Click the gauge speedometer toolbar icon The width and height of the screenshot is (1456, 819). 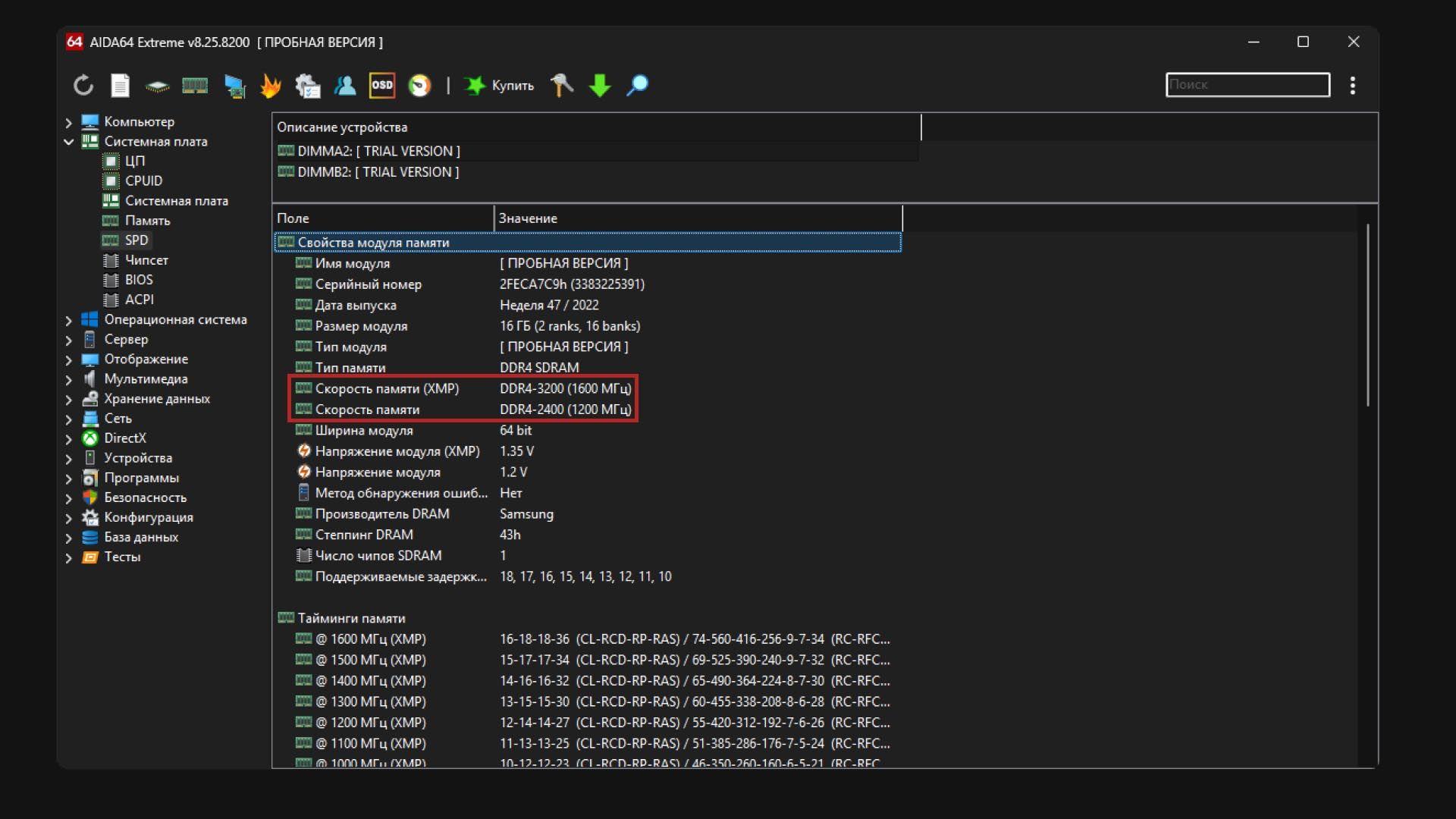419,85
